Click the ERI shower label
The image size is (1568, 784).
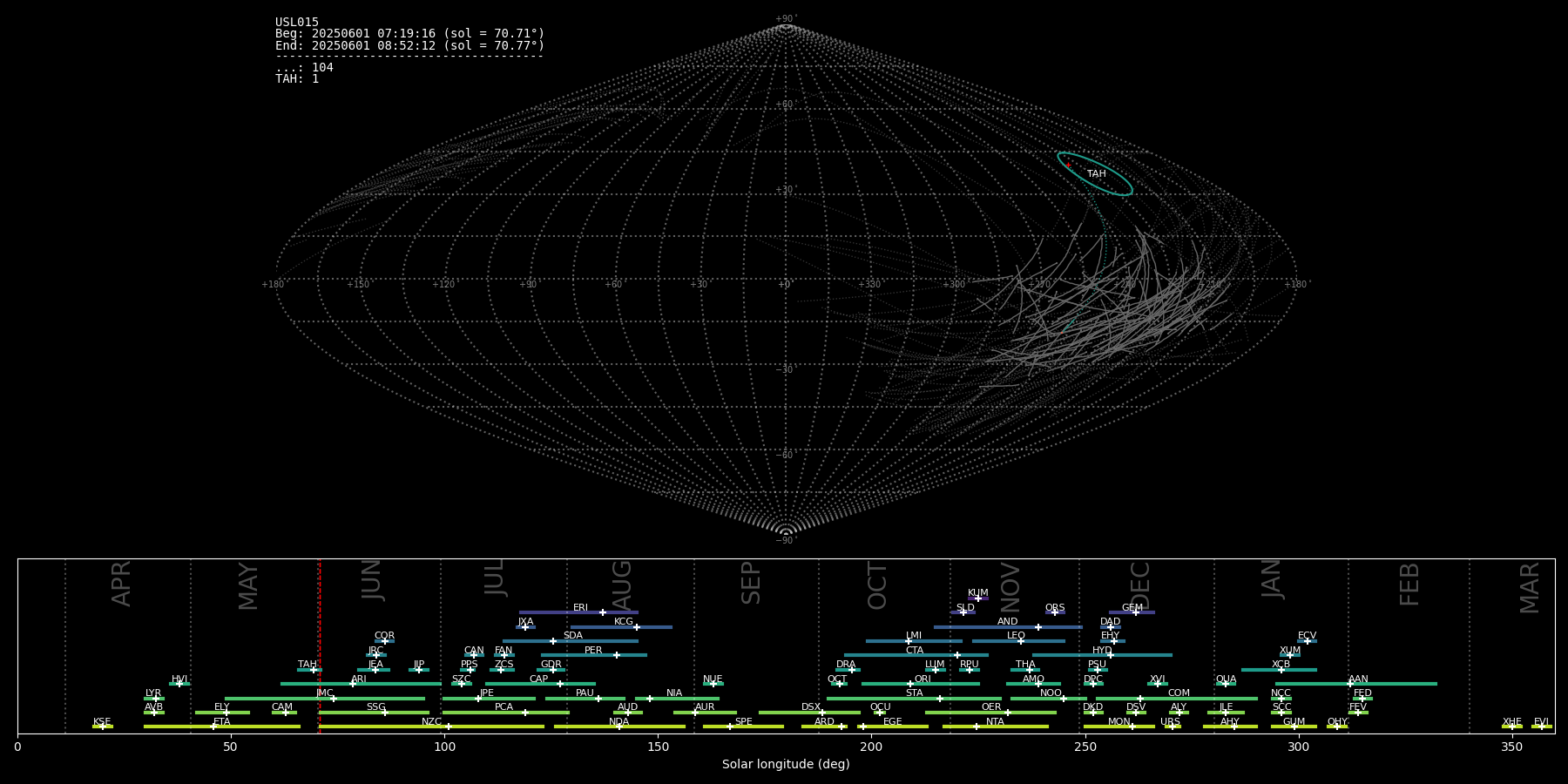coord(581,608)
